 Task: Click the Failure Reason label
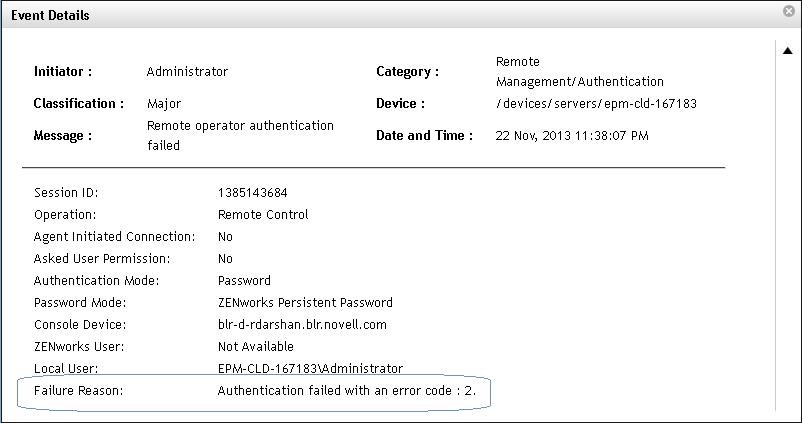pyautogui.click(x=78, y=391)
